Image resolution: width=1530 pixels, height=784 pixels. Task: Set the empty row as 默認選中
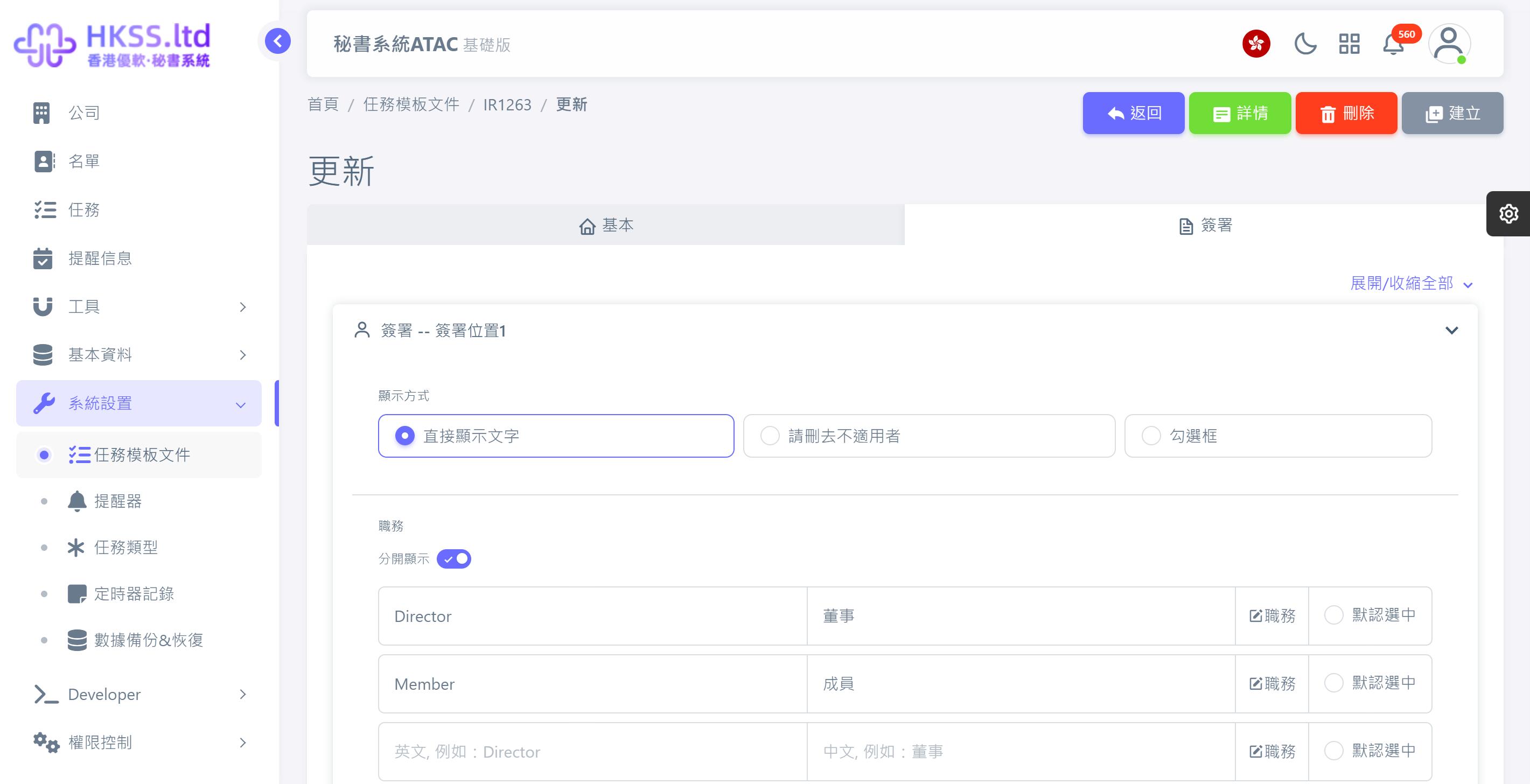(1333, 751)
